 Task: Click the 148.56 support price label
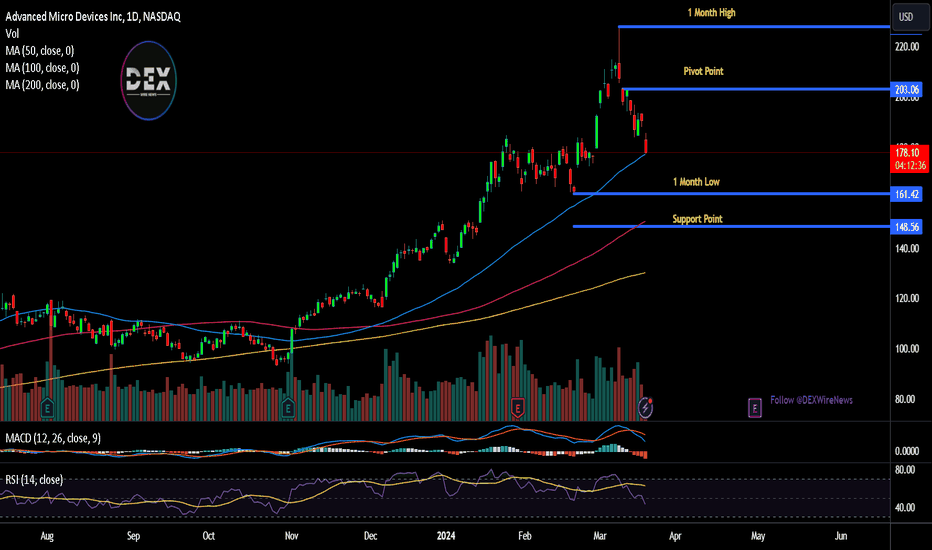pos(906,227)
